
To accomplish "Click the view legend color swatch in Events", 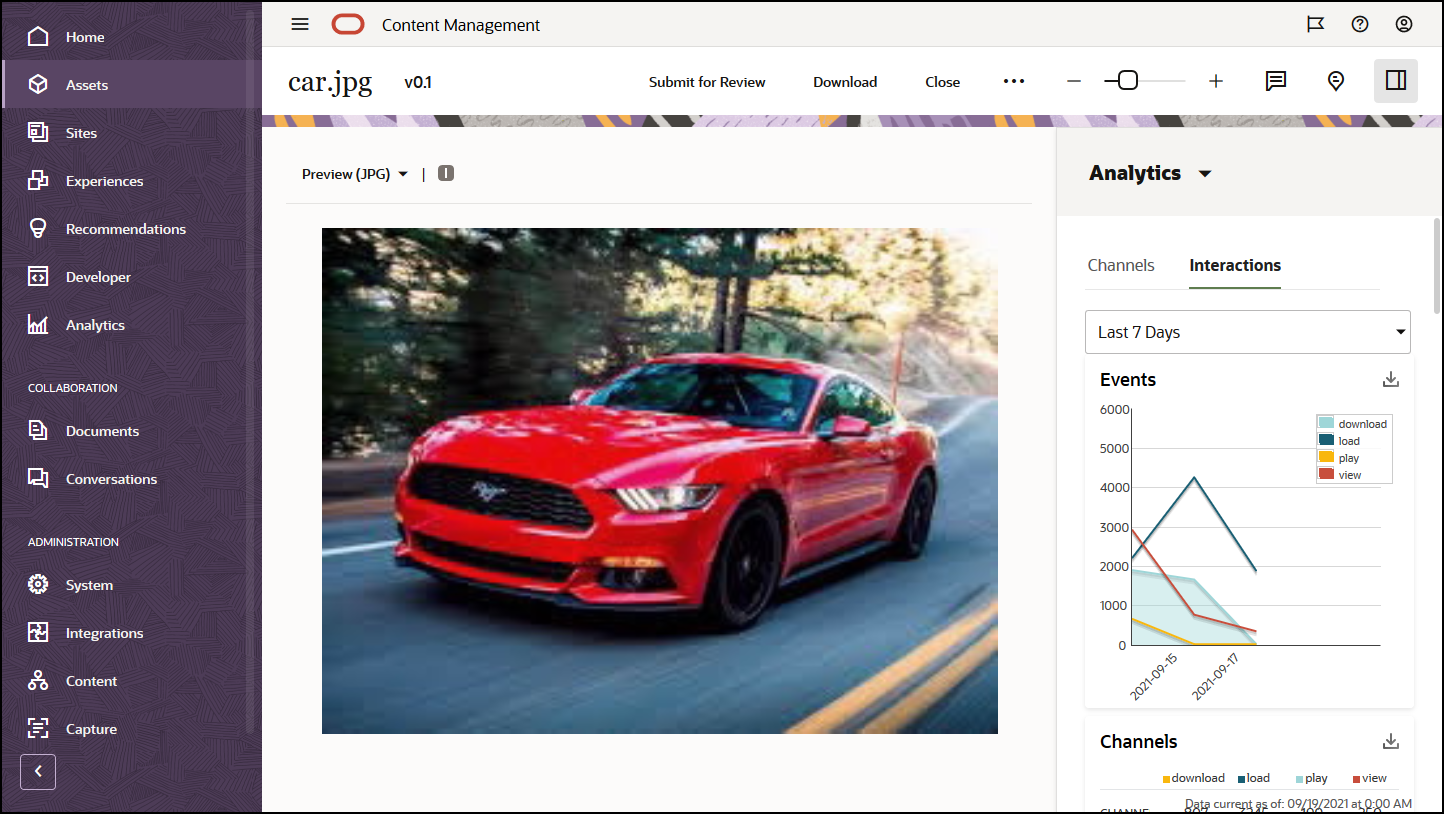I will (x=1326, y=474).
